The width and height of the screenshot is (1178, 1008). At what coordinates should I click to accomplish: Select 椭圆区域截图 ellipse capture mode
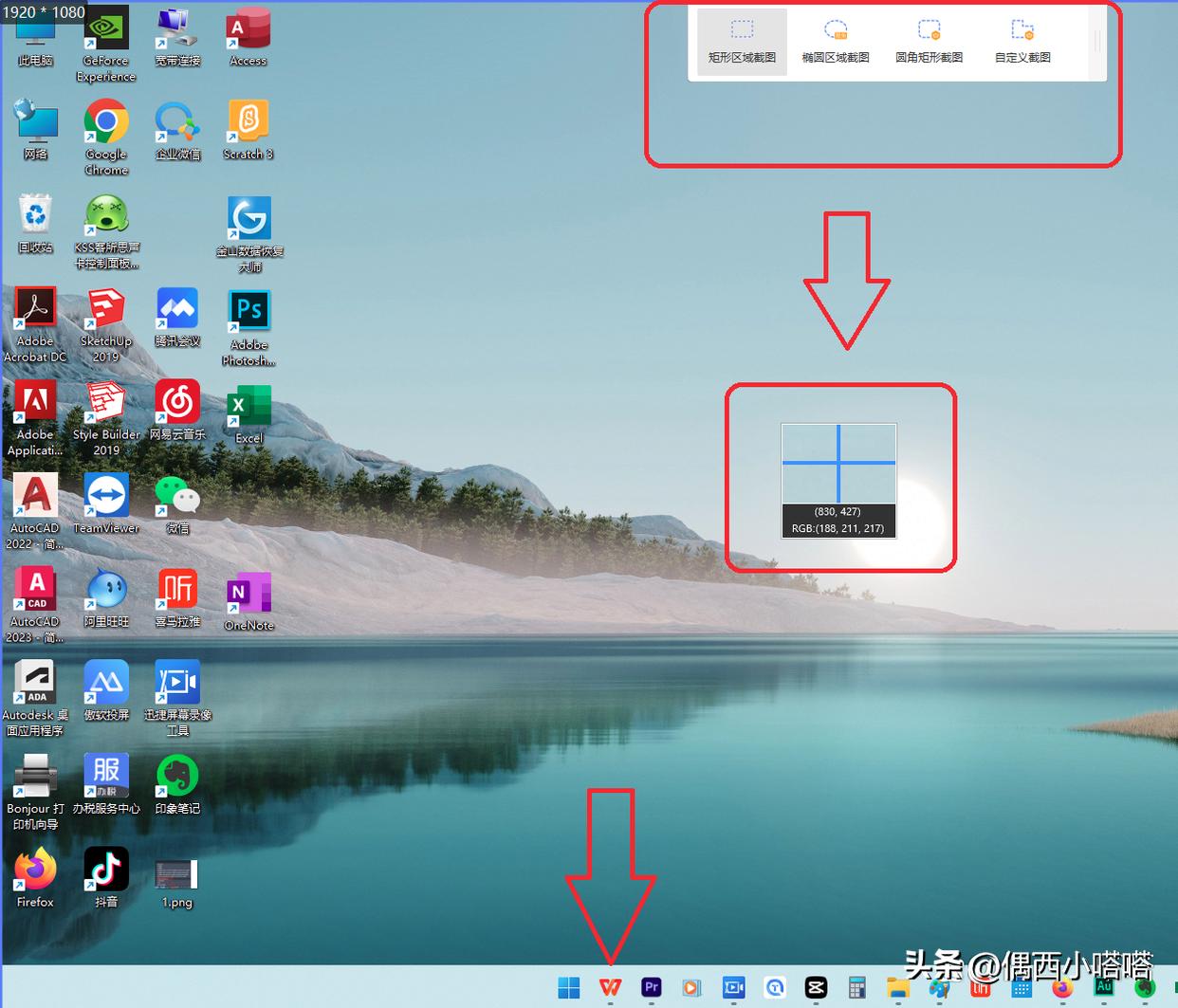(x=836, y=42)
